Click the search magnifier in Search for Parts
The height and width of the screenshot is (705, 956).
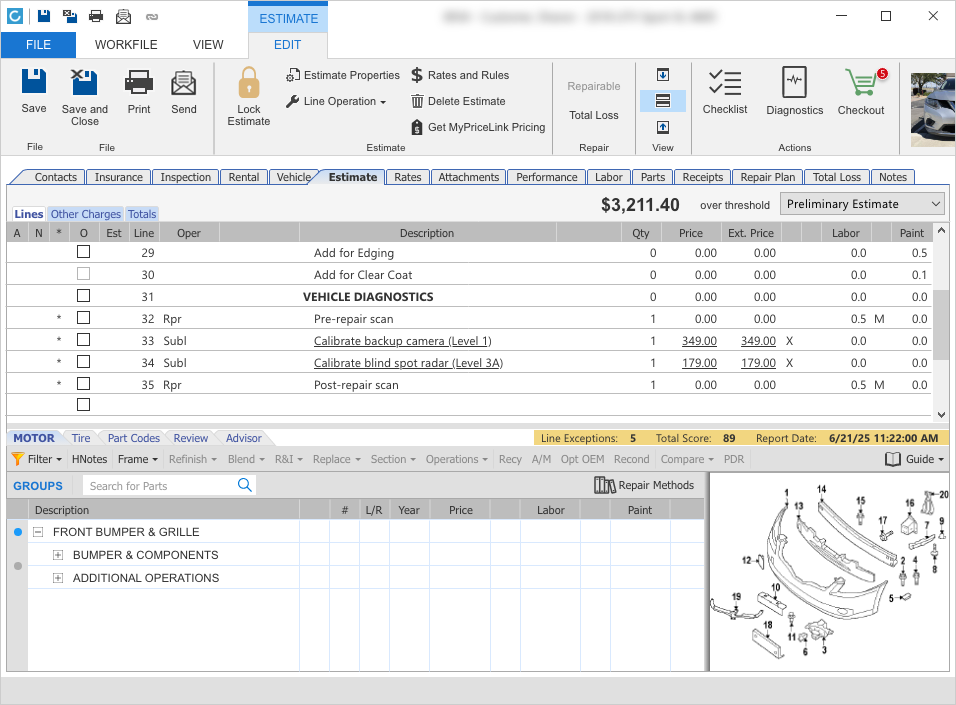click(244, 485)
